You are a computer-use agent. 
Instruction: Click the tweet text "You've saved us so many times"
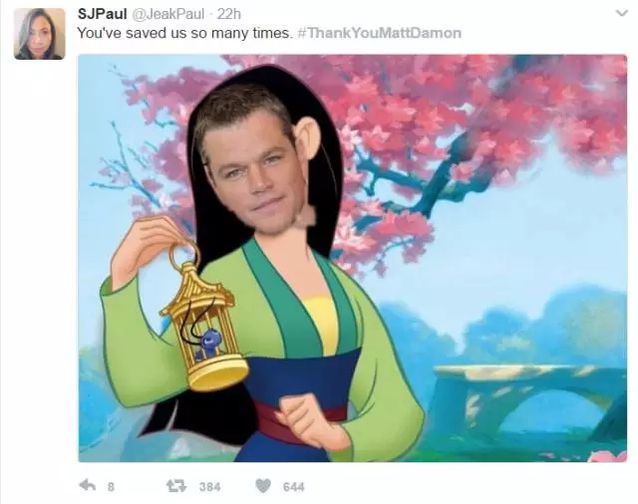[184, 33]
